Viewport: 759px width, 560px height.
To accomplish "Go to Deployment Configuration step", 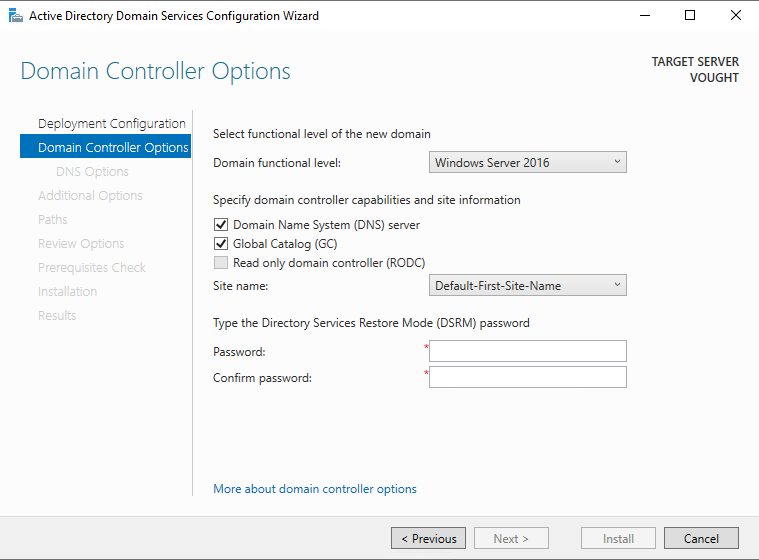I will (112, 123).
